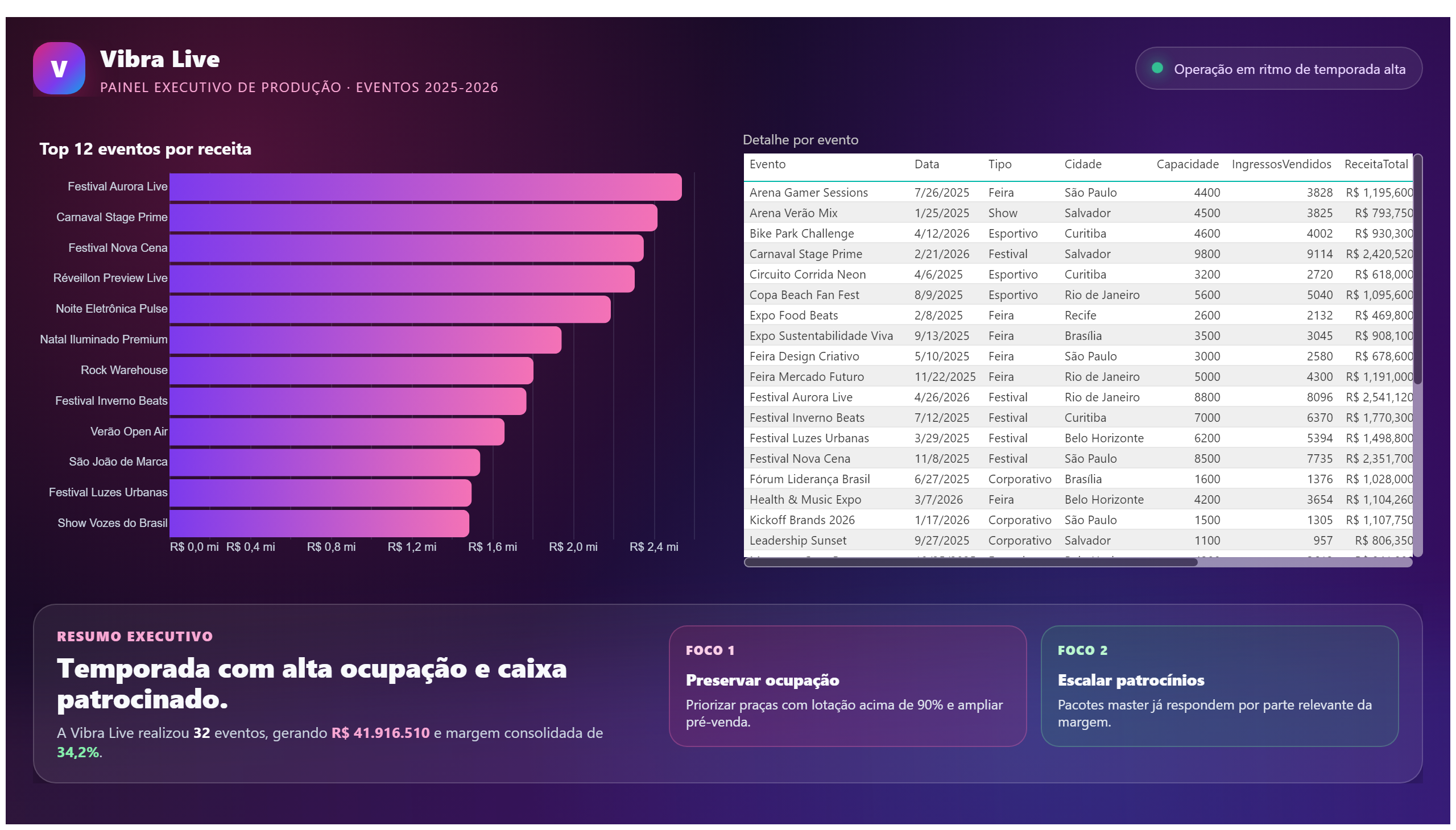Select the Festival Nova Cena bar
Viewport: 1456px width, 830px height.
(x=407, y=248)
